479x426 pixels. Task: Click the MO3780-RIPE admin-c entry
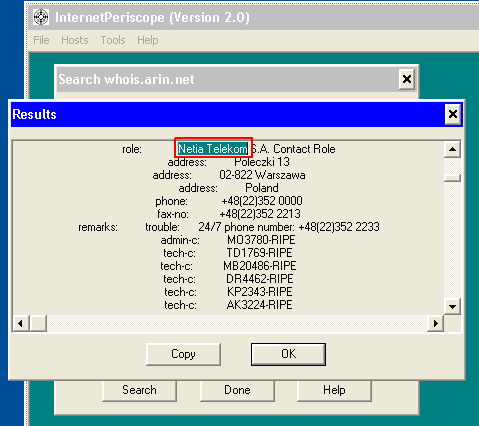coord(261,240)
